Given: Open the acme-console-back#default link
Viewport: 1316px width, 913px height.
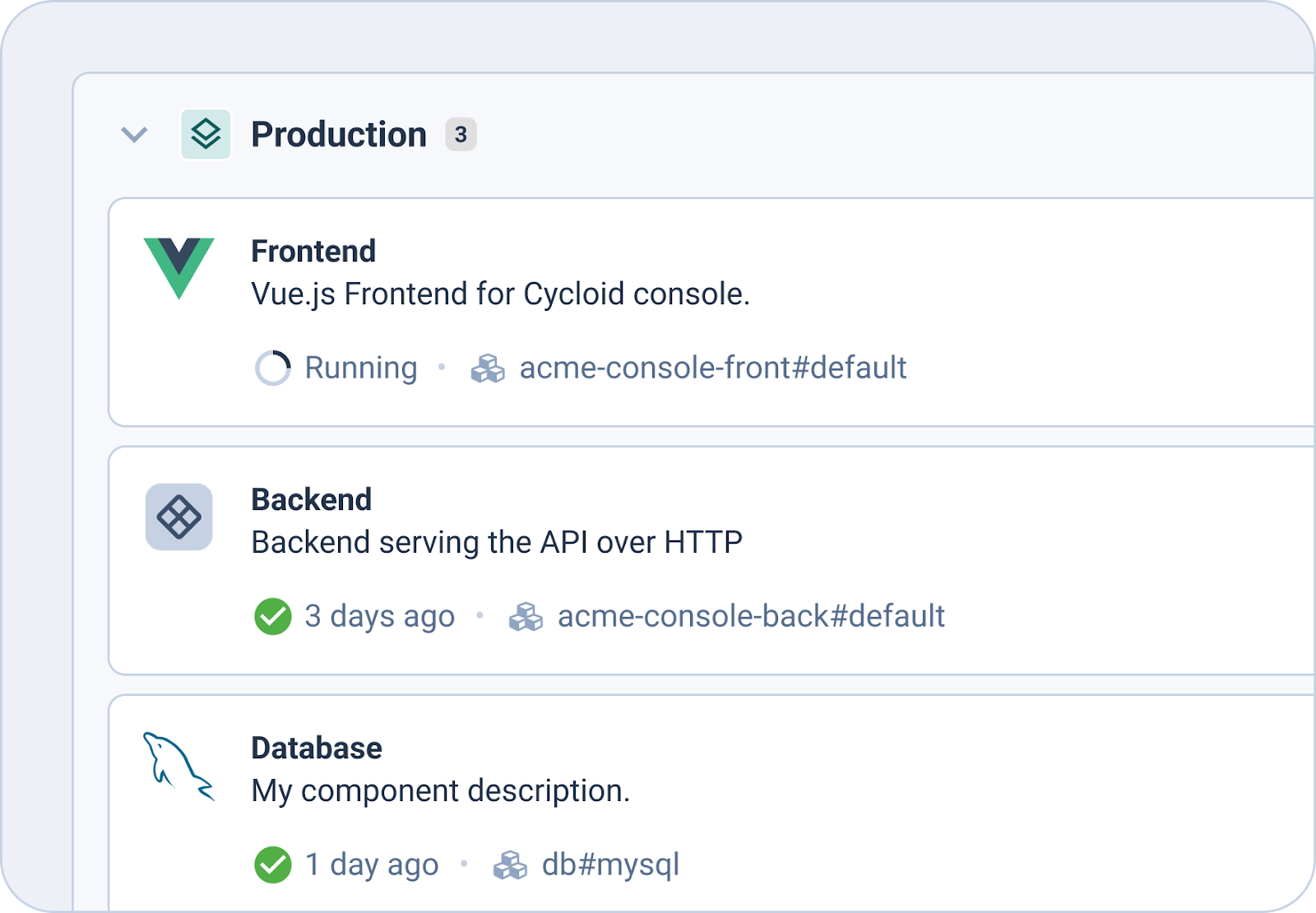Looking at the screenshot, I should tap(750, 616).
